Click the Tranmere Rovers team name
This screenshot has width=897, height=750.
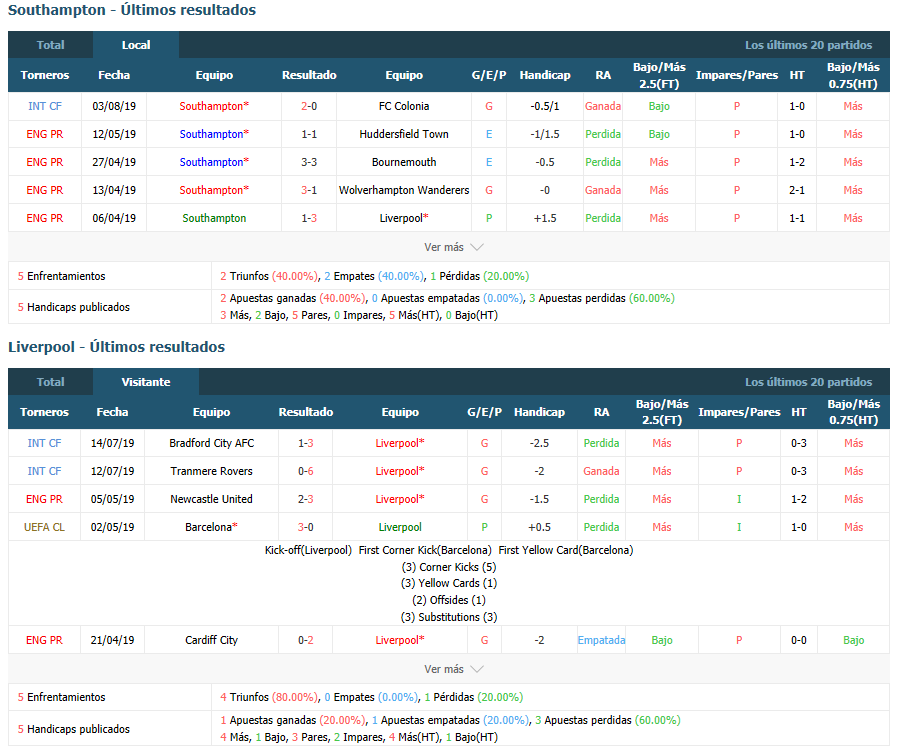212,471
